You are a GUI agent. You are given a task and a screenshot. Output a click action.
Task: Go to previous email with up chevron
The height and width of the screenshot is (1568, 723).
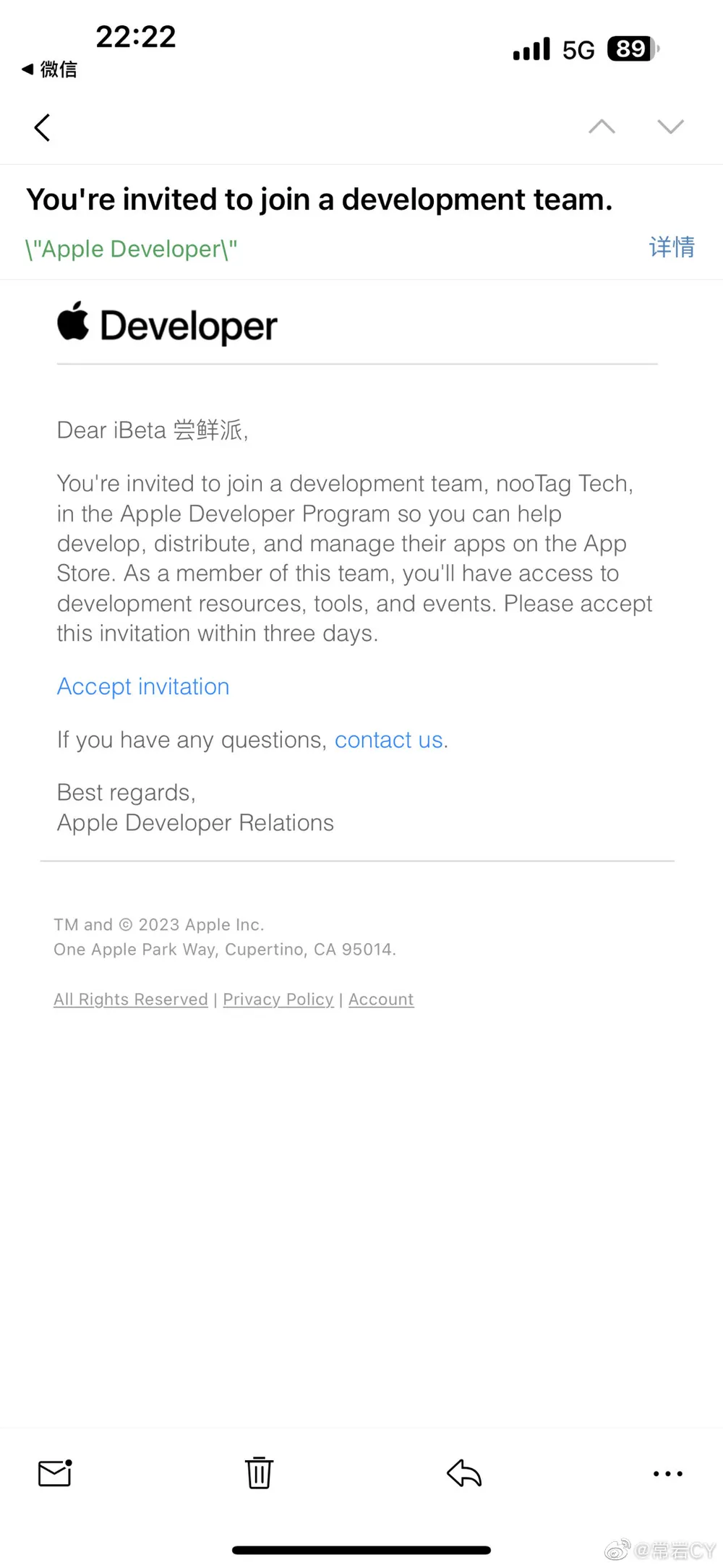click(x=602, y=127)
